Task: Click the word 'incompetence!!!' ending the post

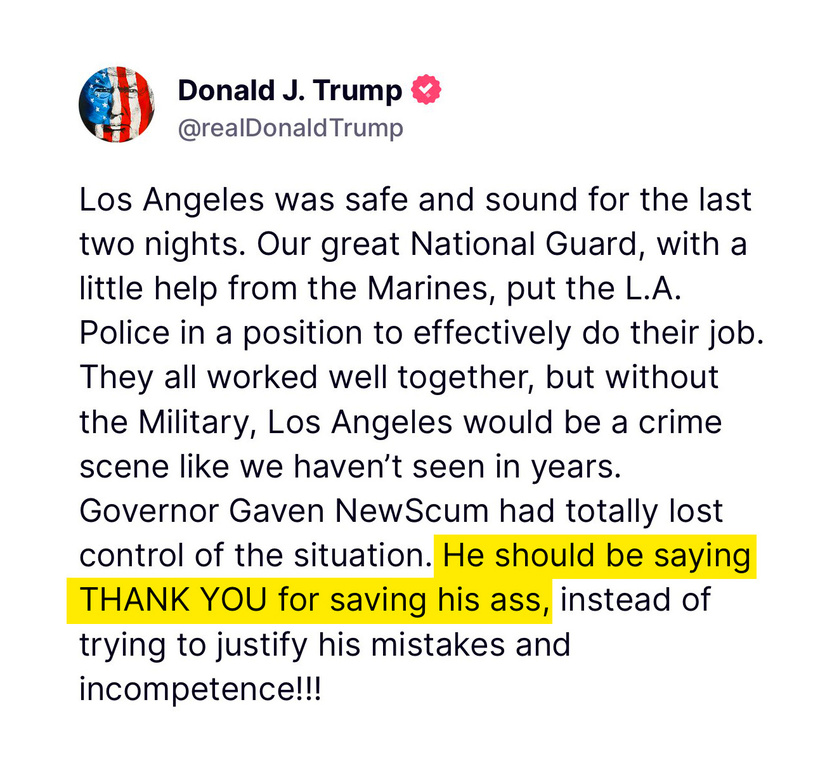Action: (x=201, y=689)
